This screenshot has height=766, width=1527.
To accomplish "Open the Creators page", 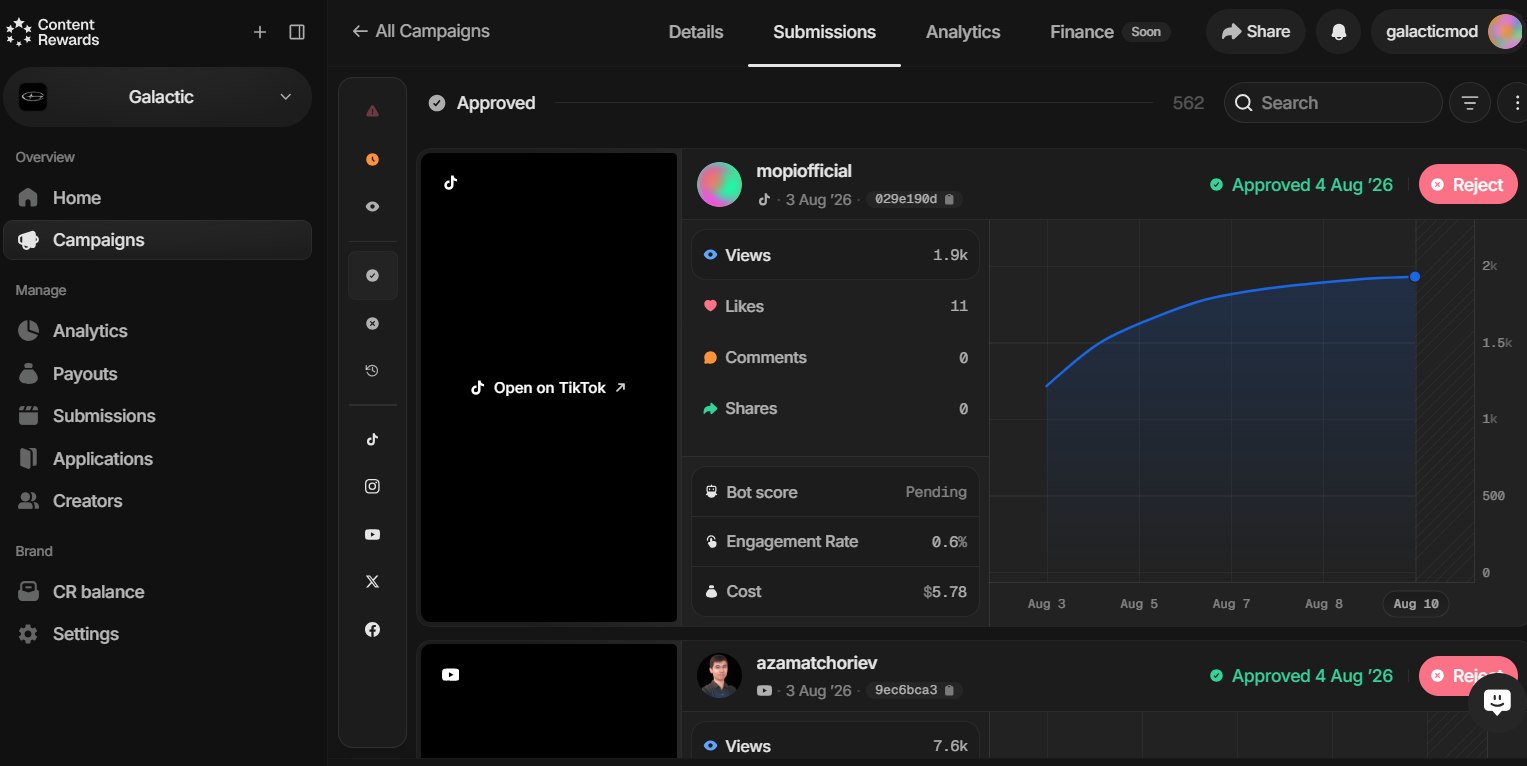I will click(x=158, y=501).
